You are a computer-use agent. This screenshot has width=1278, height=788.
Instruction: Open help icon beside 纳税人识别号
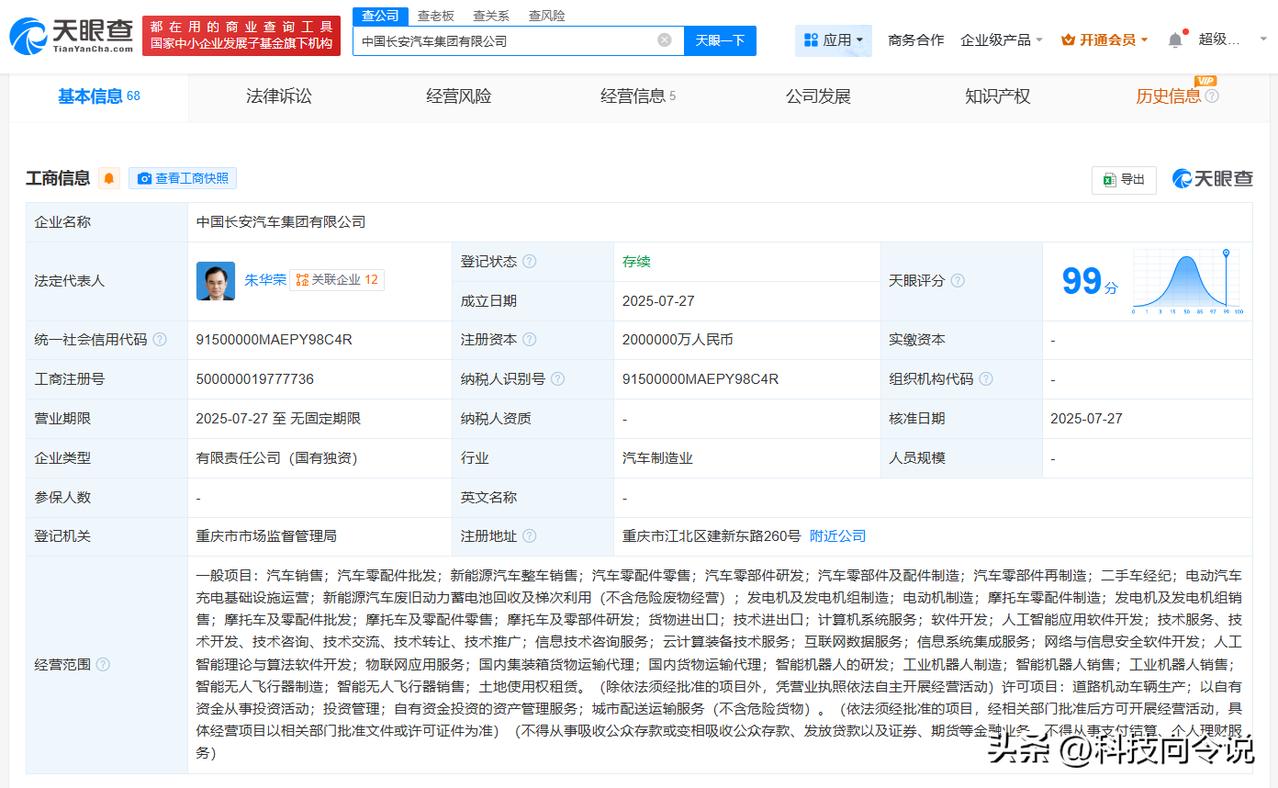[557, 379]
